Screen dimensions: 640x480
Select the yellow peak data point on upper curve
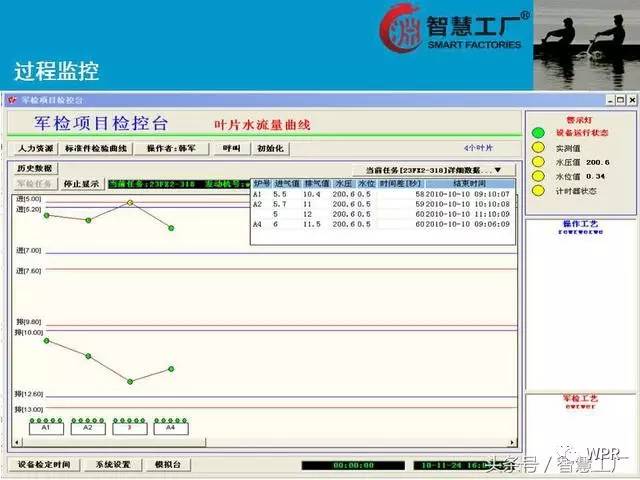(x=130, y=203)
